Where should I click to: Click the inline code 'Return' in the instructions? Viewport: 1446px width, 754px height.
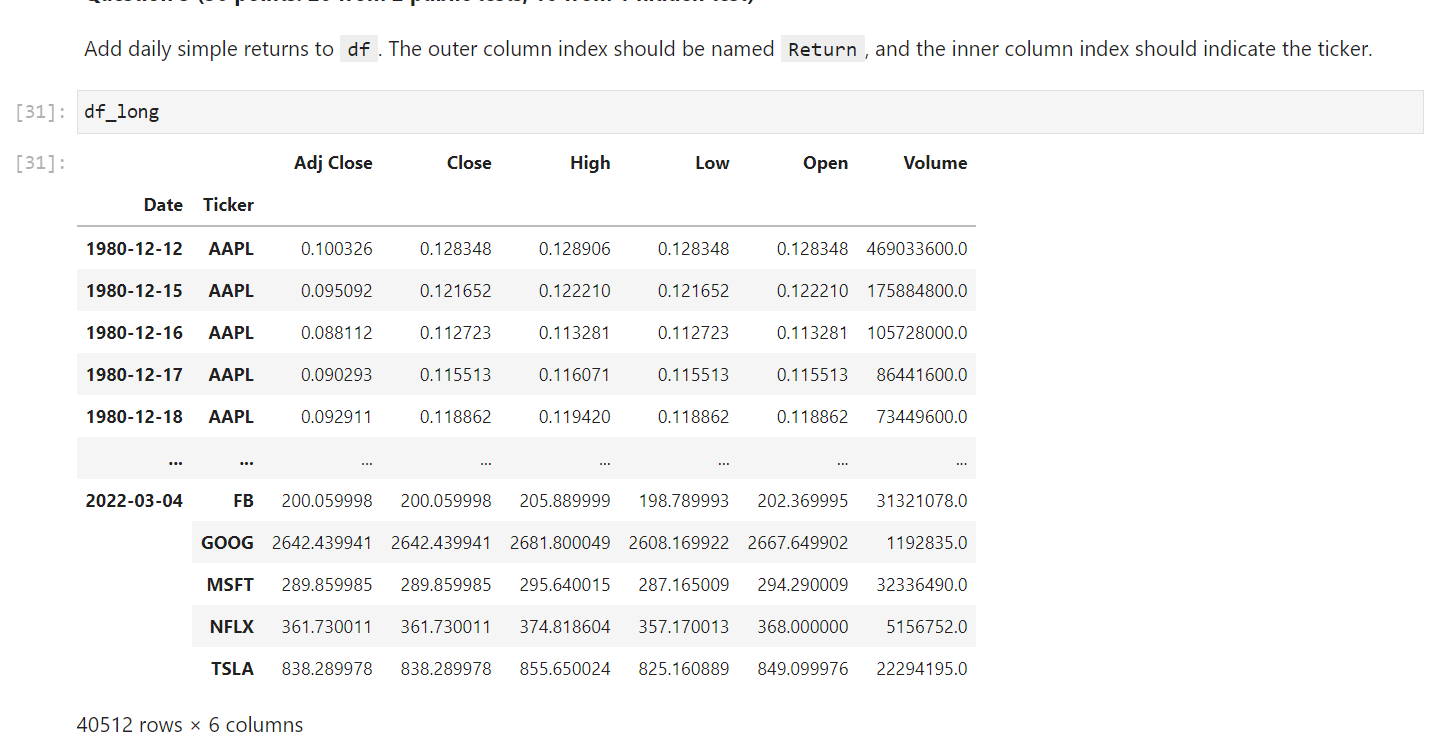pos(822,49)
